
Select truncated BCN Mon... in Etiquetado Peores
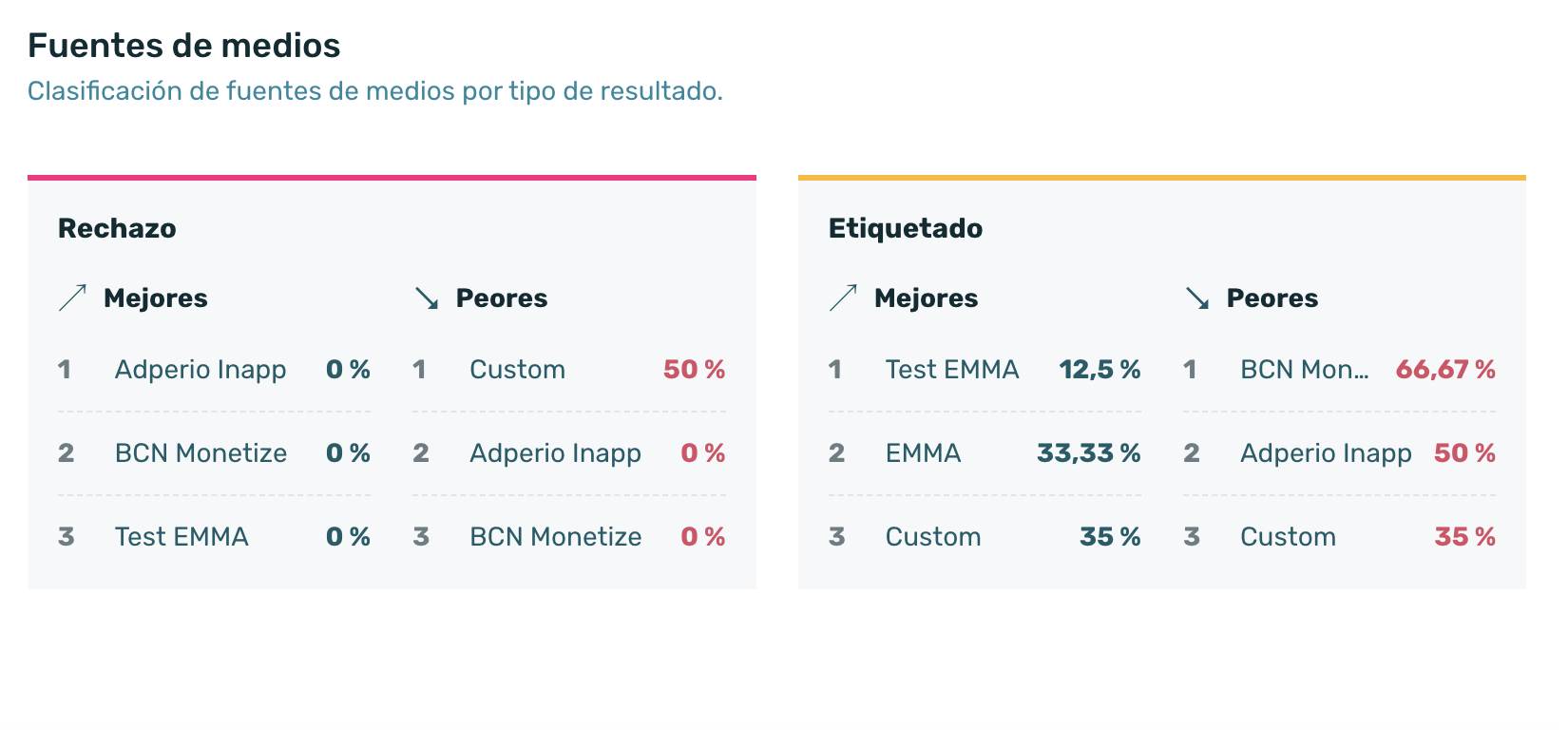click(1305, 370)
